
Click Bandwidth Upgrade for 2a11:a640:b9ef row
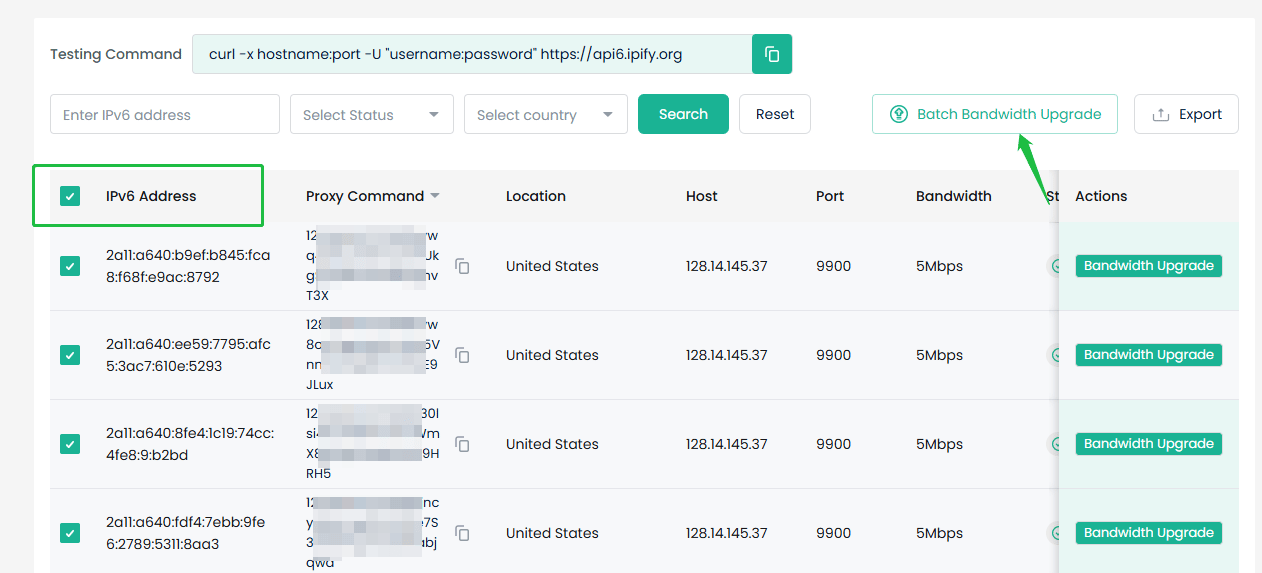coord(1149,266)
